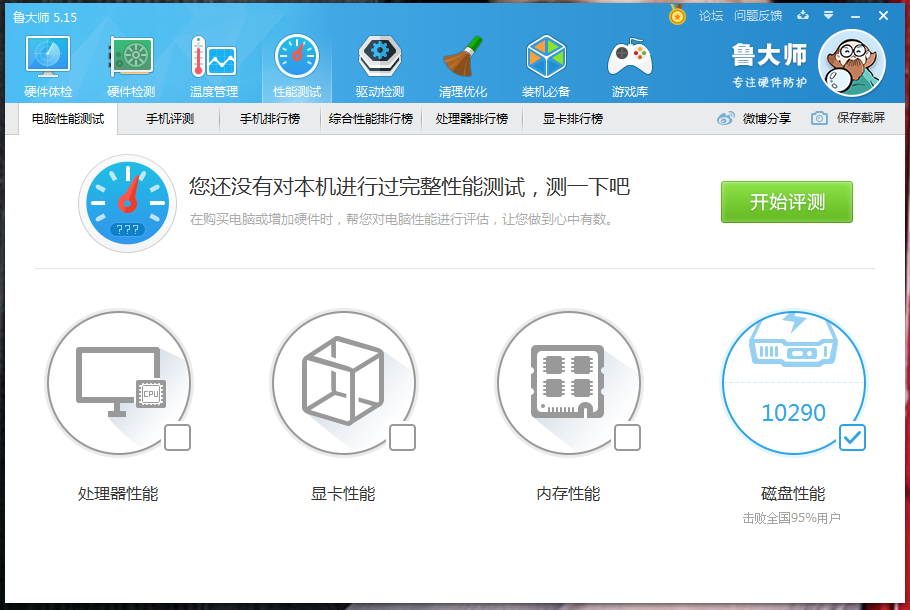This screenshot has height=610, width=910.
Task: Click the 10290 disk score value
Action: tap(793, 413)
